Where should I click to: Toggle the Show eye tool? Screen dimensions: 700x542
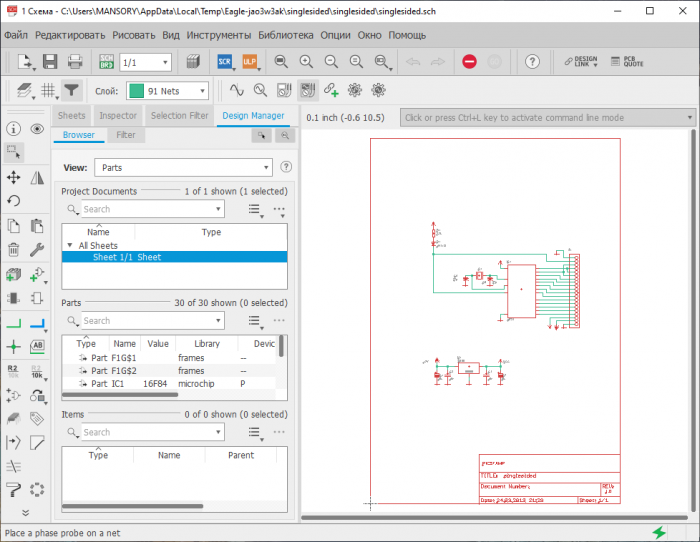pyautogui.click(x=37, y=129)
